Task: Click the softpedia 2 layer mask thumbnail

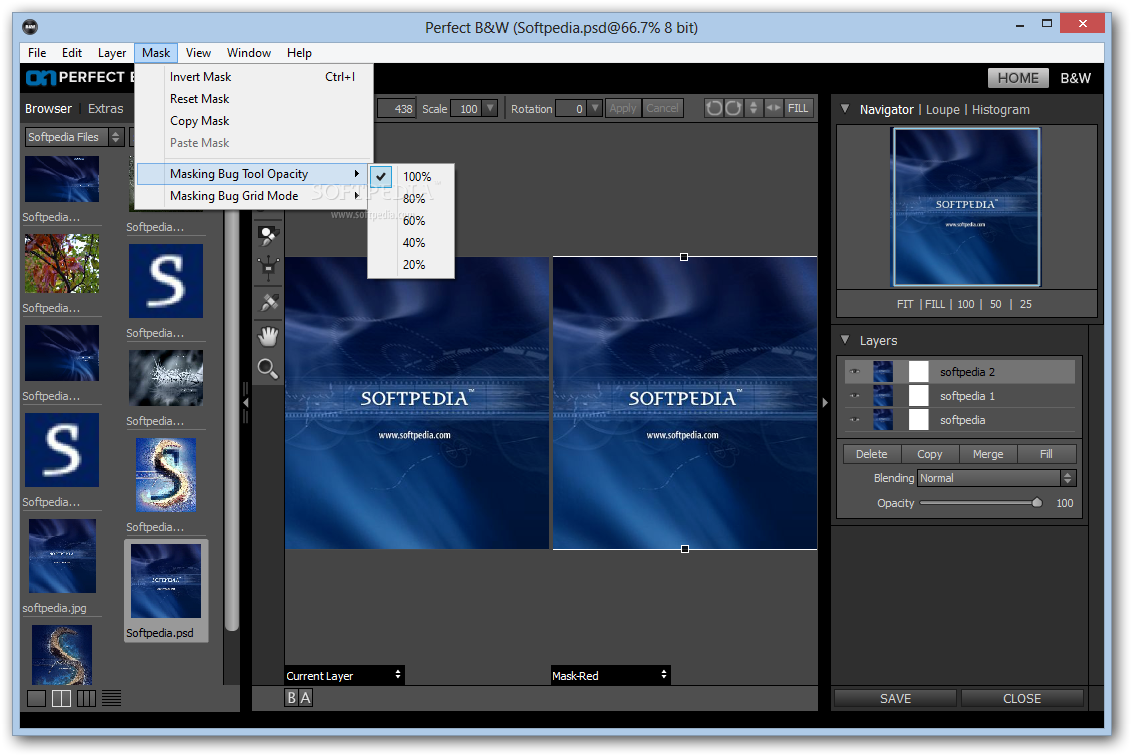Action: (x=918, y=372)
